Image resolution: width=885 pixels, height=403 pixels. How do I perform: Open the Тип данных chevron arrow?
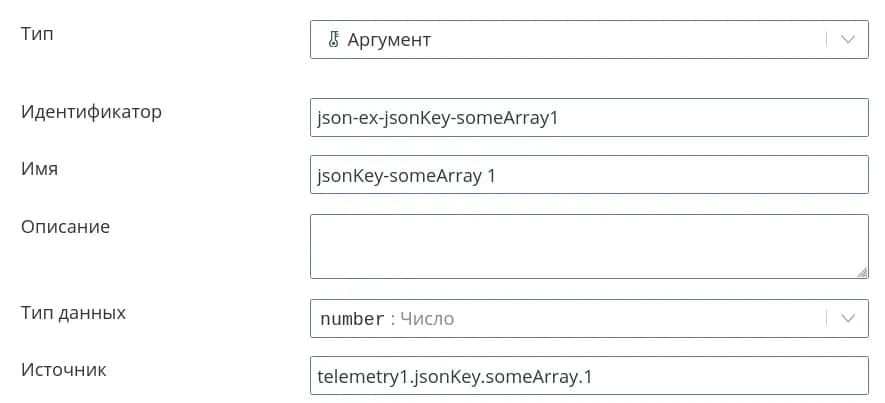point(848,319)
